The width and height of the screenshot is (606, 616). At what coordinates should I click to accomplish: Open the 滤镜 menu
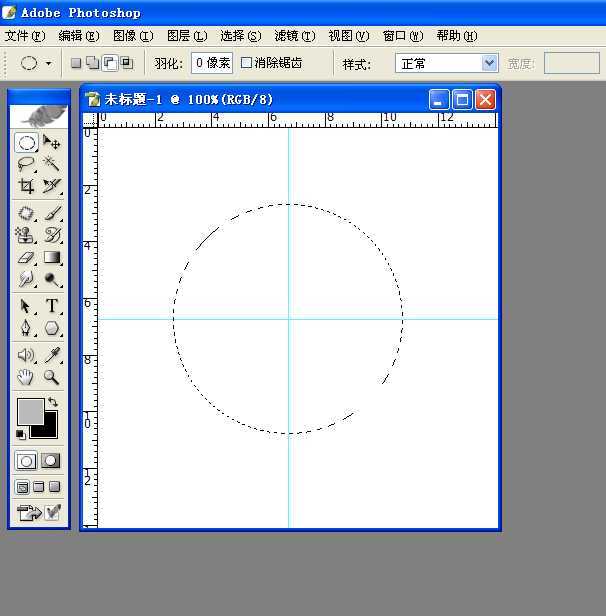click(294, 36)
